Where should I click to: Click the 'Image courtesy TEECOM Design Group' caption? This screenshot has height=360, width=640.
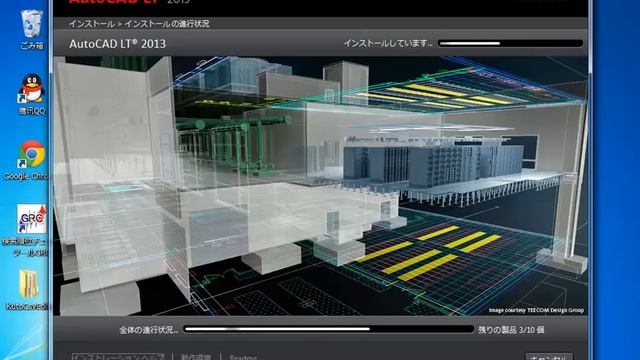click(x=536, y=310)
